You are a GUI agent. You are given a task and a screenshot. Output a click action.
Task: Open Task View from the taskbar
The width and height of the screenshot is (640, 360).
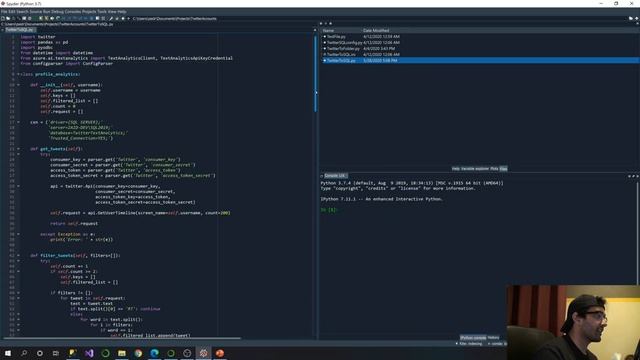(56, 353)
